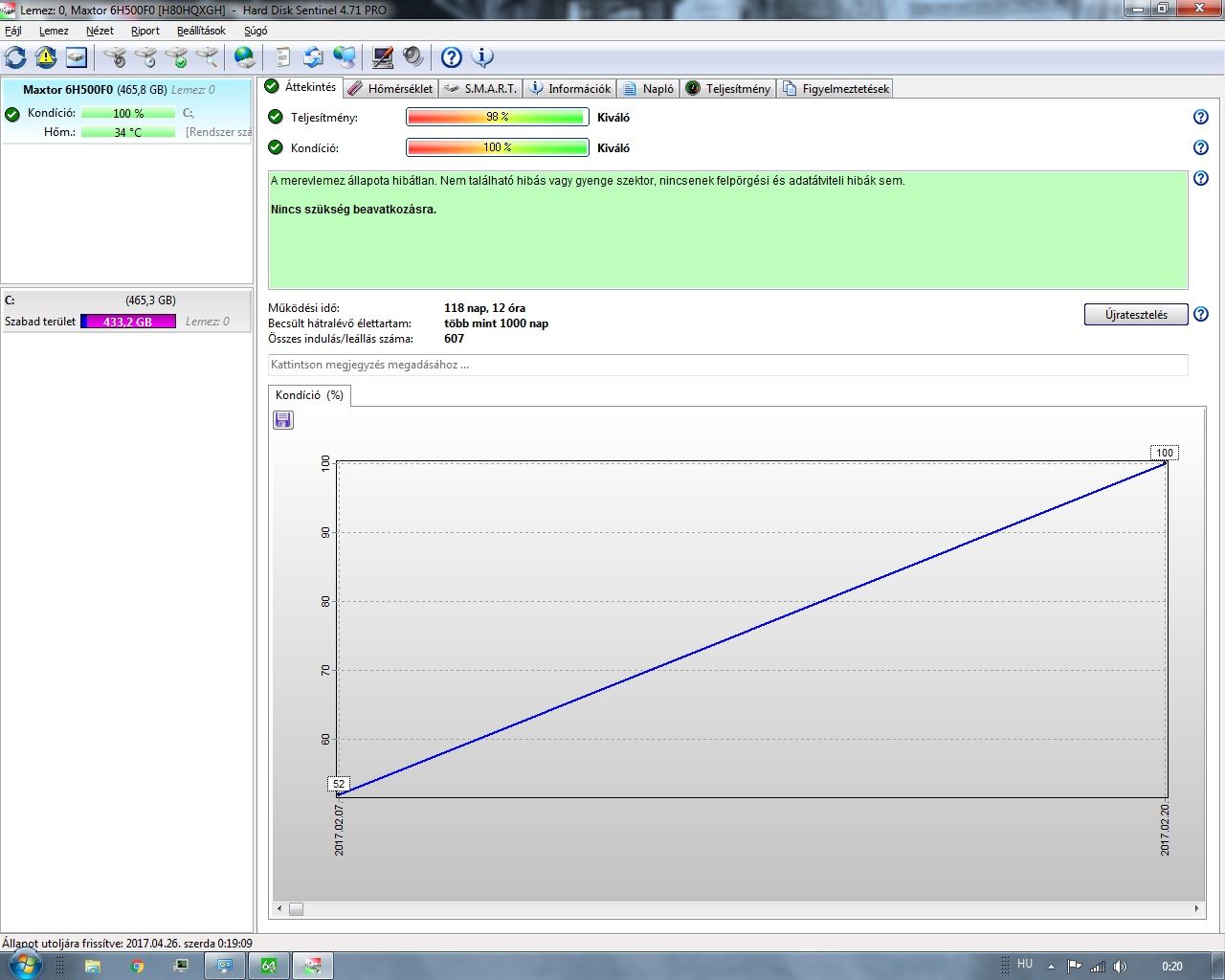Click the status bar 'Állapot utoljára frissítve' text
Screen dimensions: 1225x980
[127, 944]
